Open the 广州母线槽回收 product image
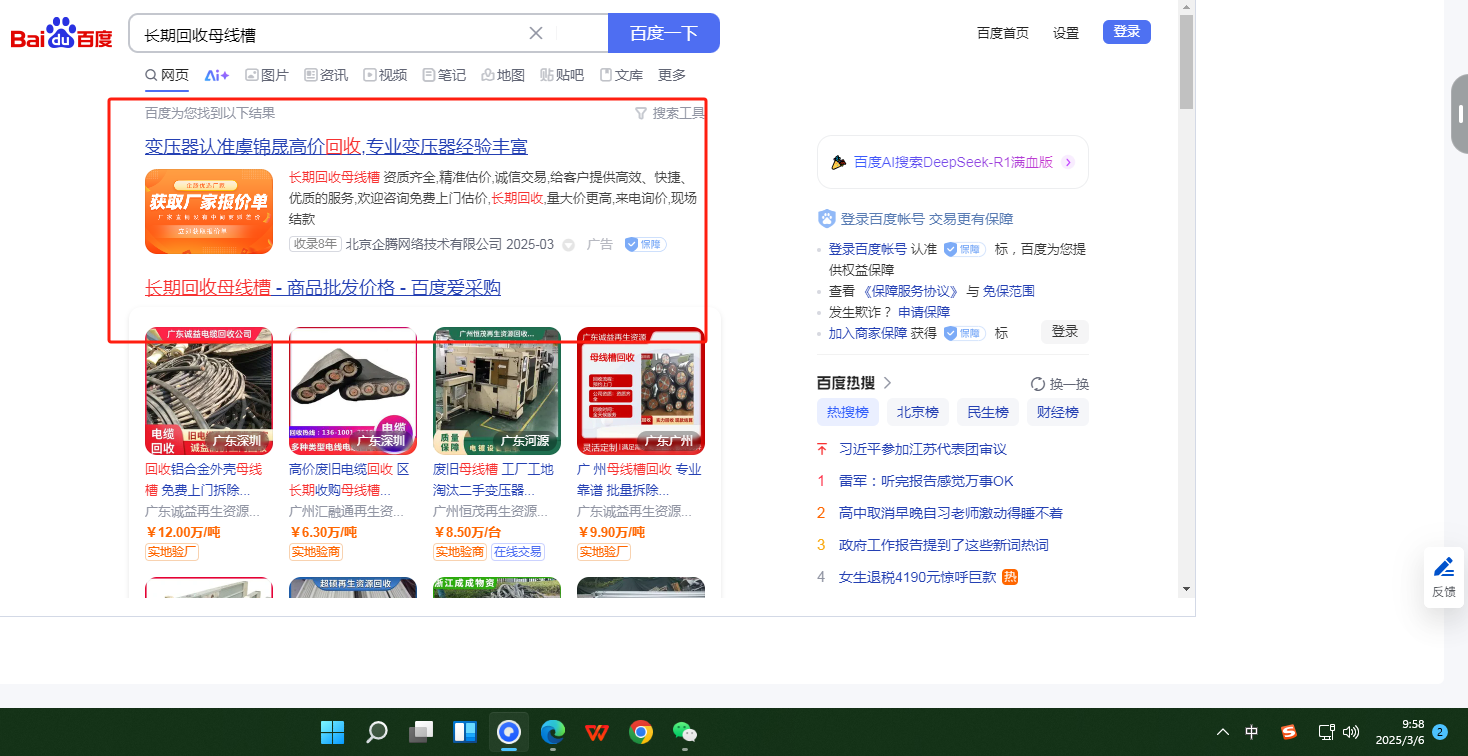The height and width of the screenshot is (756, 1468). click(641, 391)
